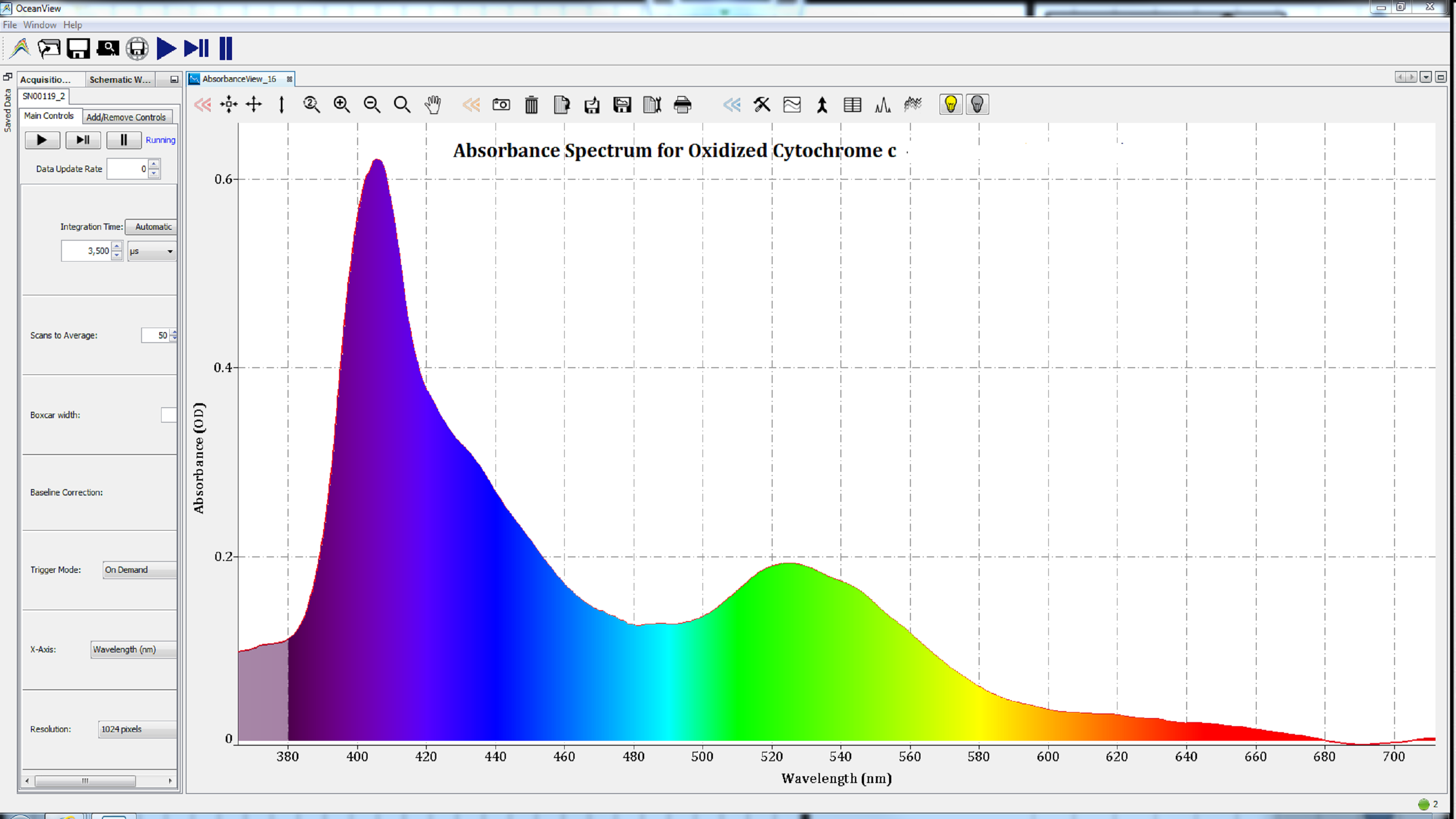Image resolution: width=1456 pixels, height=819 pixels.
Task: Adjust the Scans to Average input field
Action: [155, 334]
